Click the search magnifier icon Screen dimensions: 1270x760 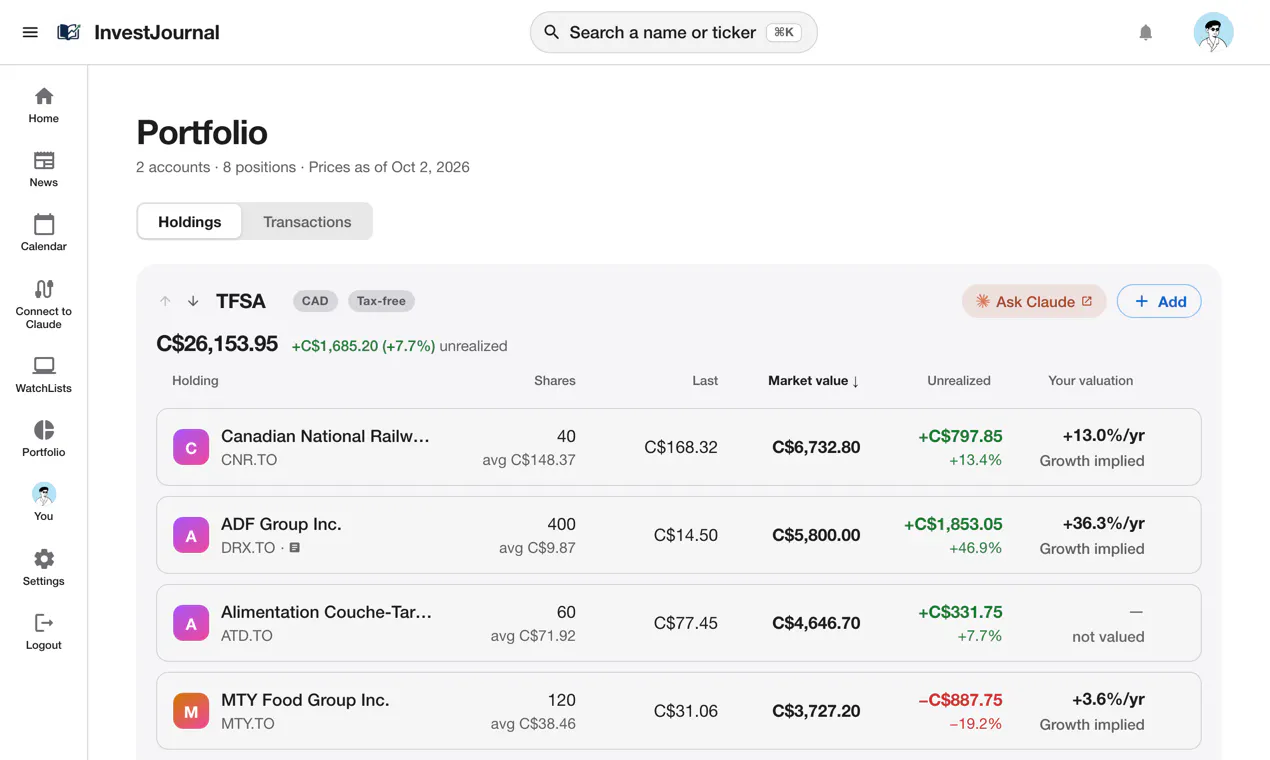551,32
